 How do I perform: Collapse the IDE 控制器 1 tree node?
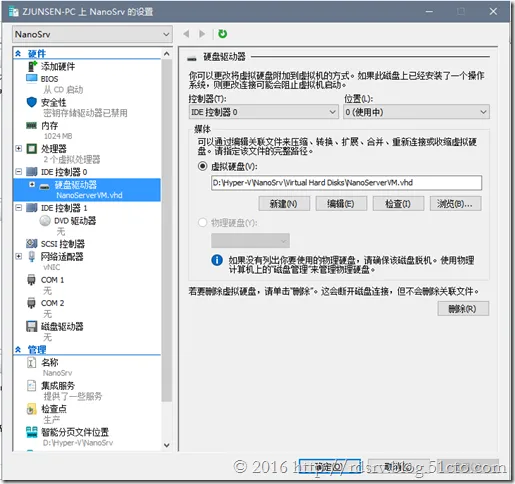point(19,208)
